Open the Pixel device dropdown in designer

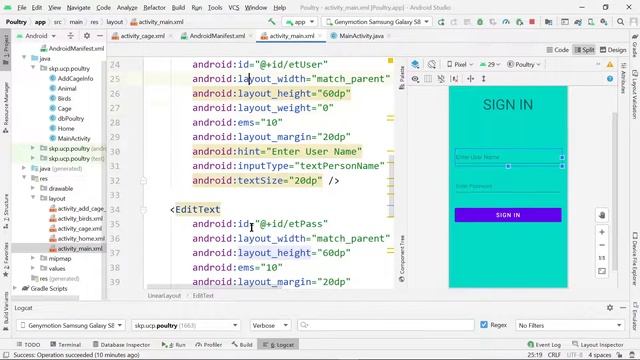(x=460, y=64)
